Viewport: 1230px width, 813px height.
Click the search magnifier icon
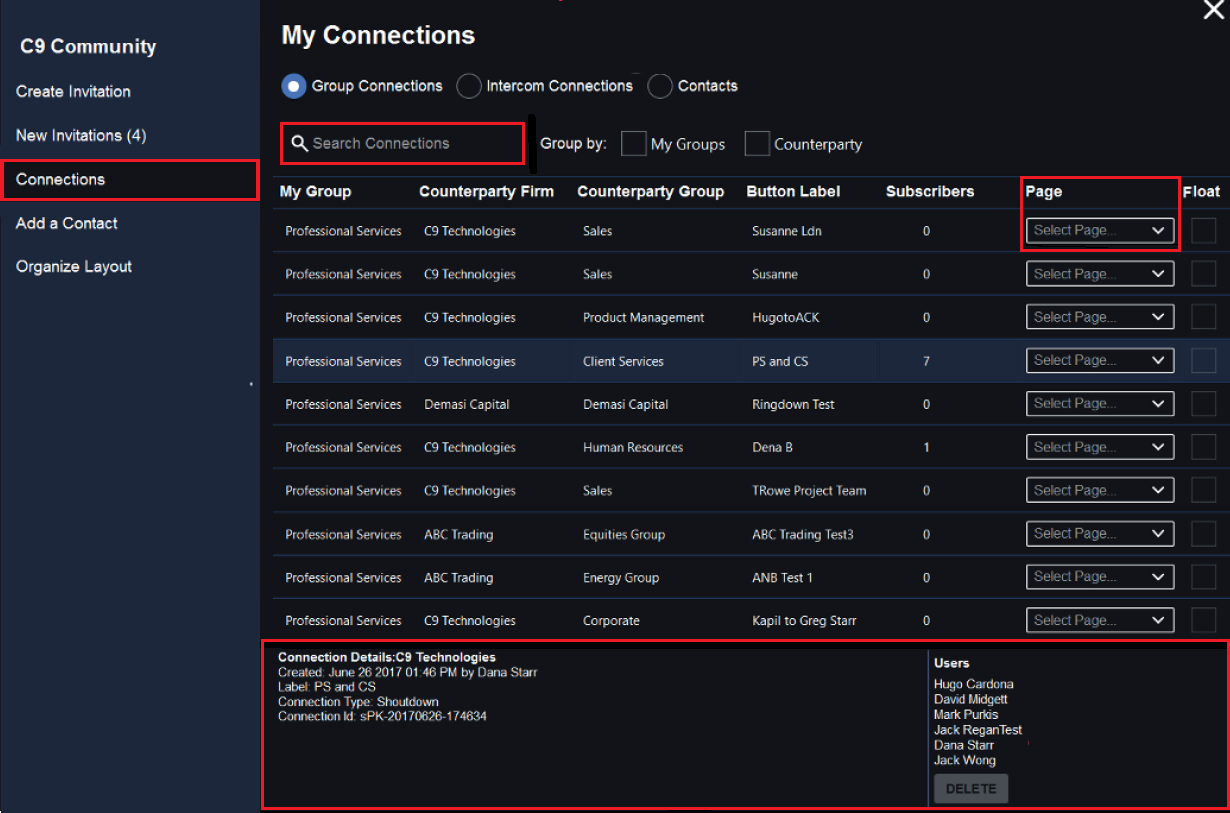[298, 144]
